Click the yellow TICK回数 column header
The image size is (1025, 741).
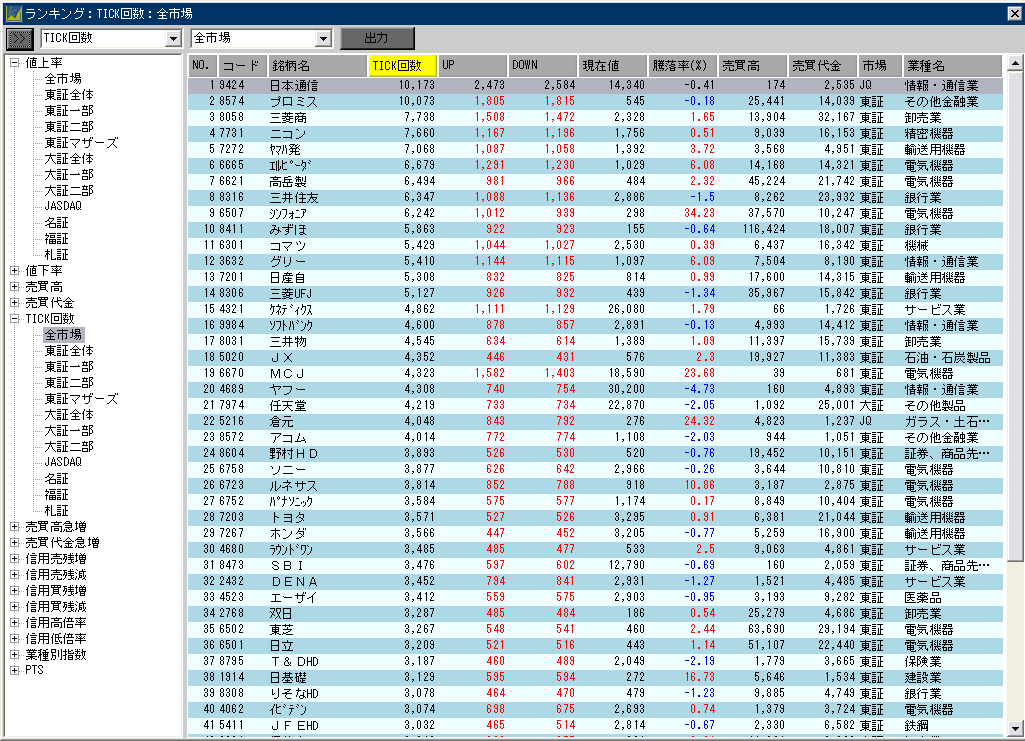tap(403, 66)
